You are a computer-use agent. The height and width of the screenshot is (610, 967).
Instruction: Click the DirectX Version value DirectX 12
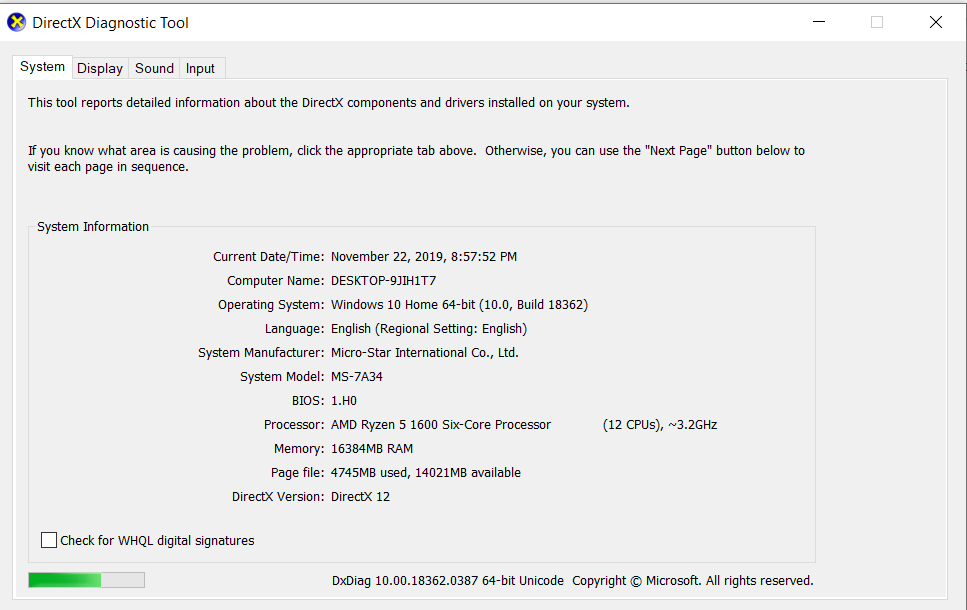pyautogui.click(x=360, y=497)
